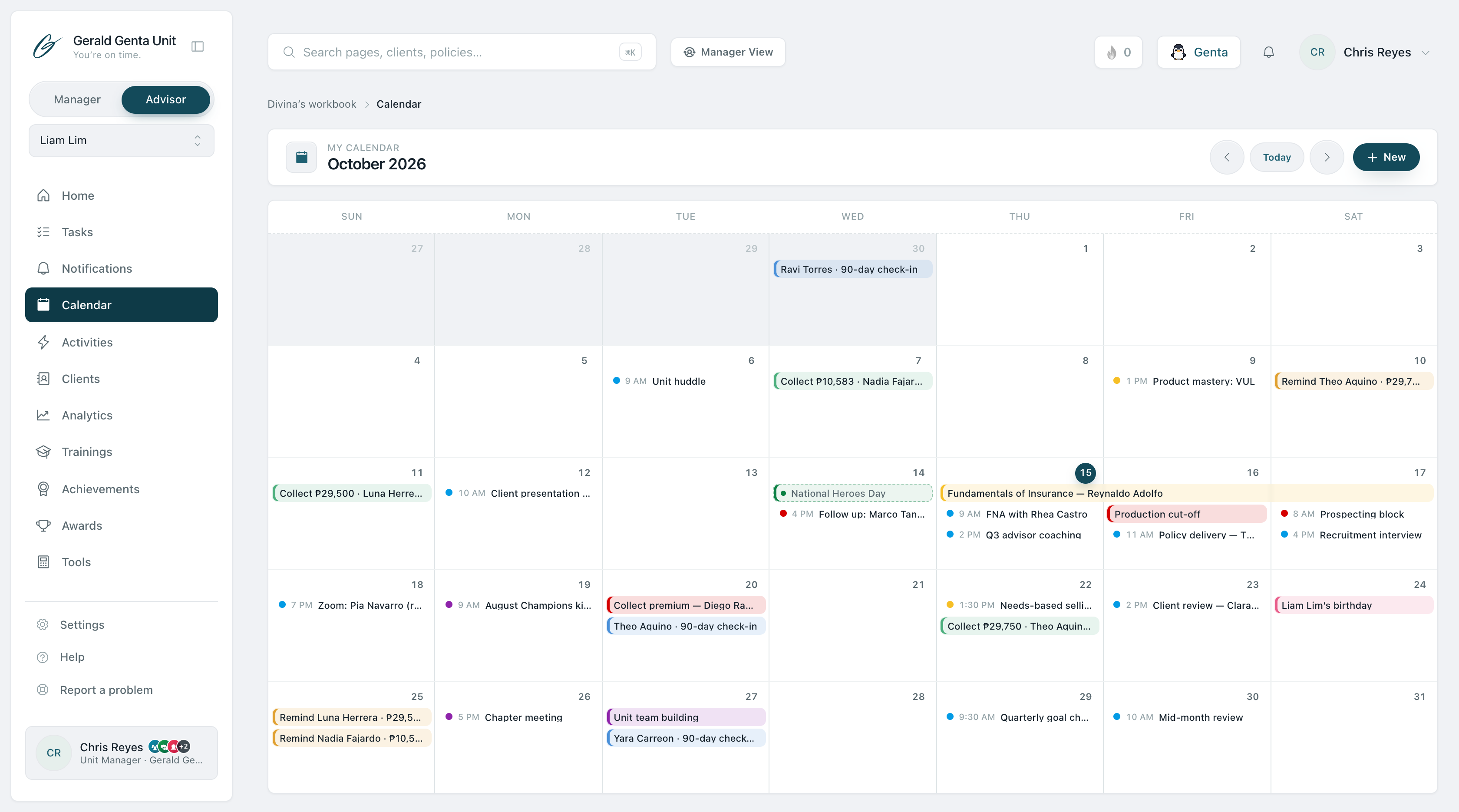Open 5 PM Chapter meeting event
The height and width of the screenshot is (812, 1459).
[x=518, y=717]
